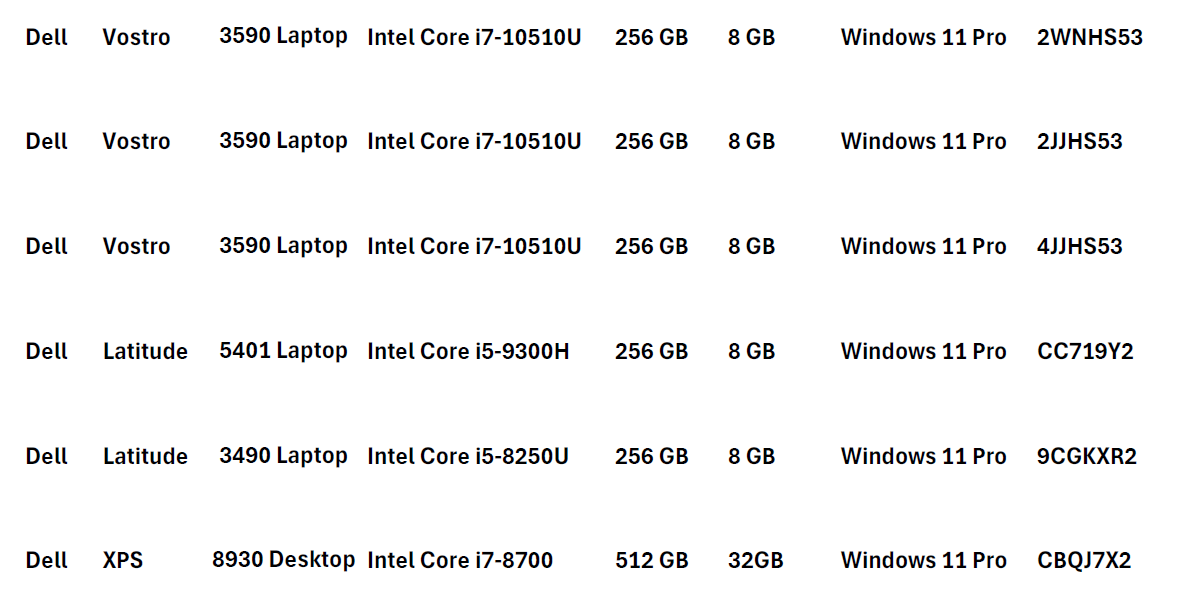Click Vostro in the 2WNHS53 row

(136, 37)
